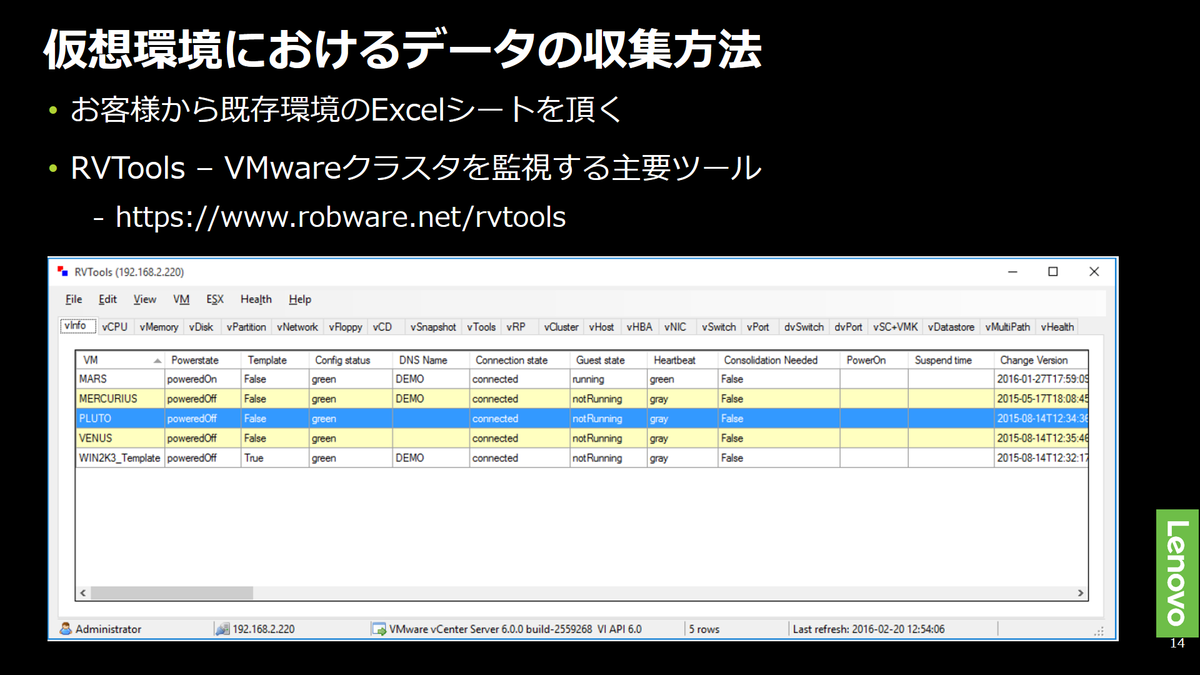
Task: Switch to the vCPU tab
Action: [x=115, y=327]
